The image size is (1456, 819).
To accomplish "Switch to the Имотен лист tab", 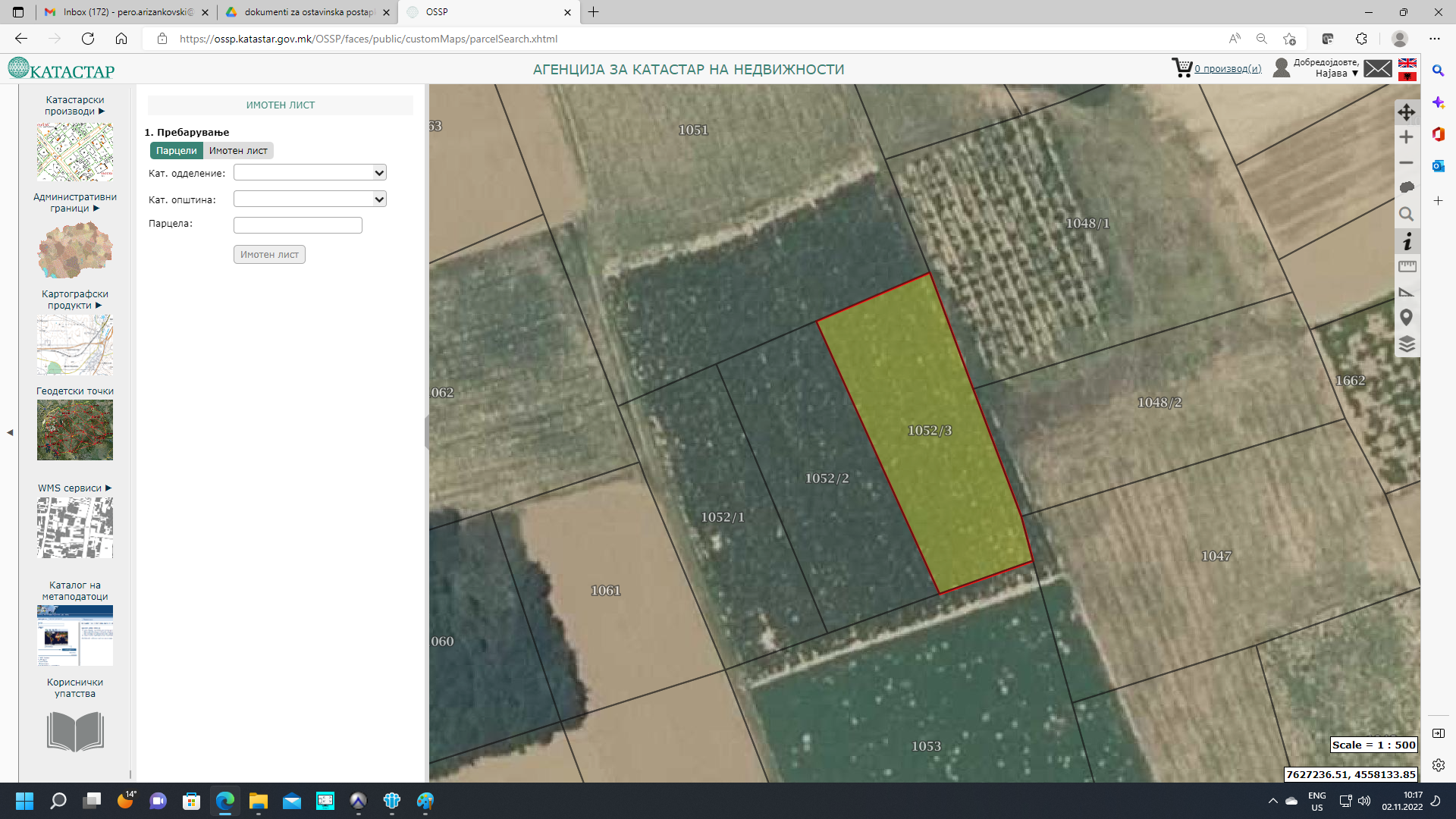I will point(237,150).
